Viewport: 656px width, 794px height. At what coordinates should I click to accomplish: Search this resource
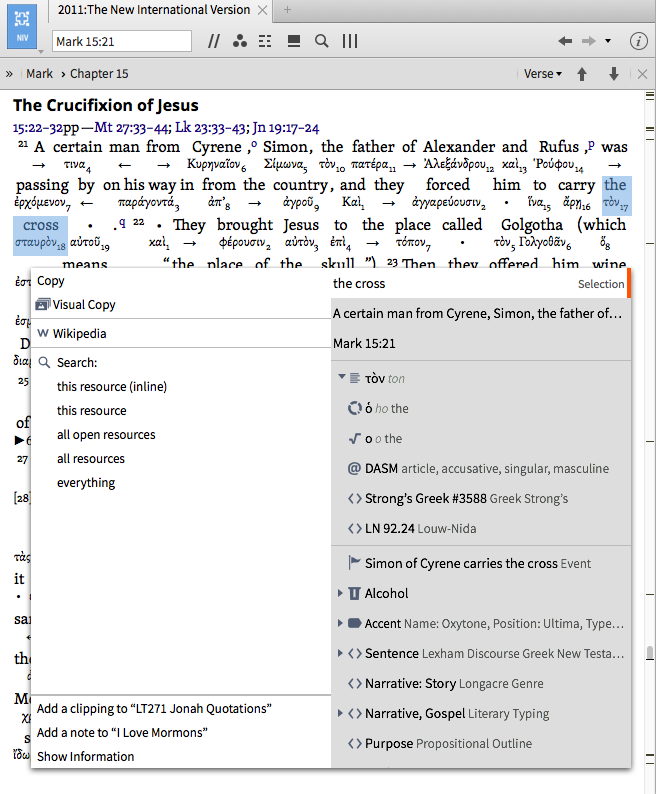[x=92, y=411]
